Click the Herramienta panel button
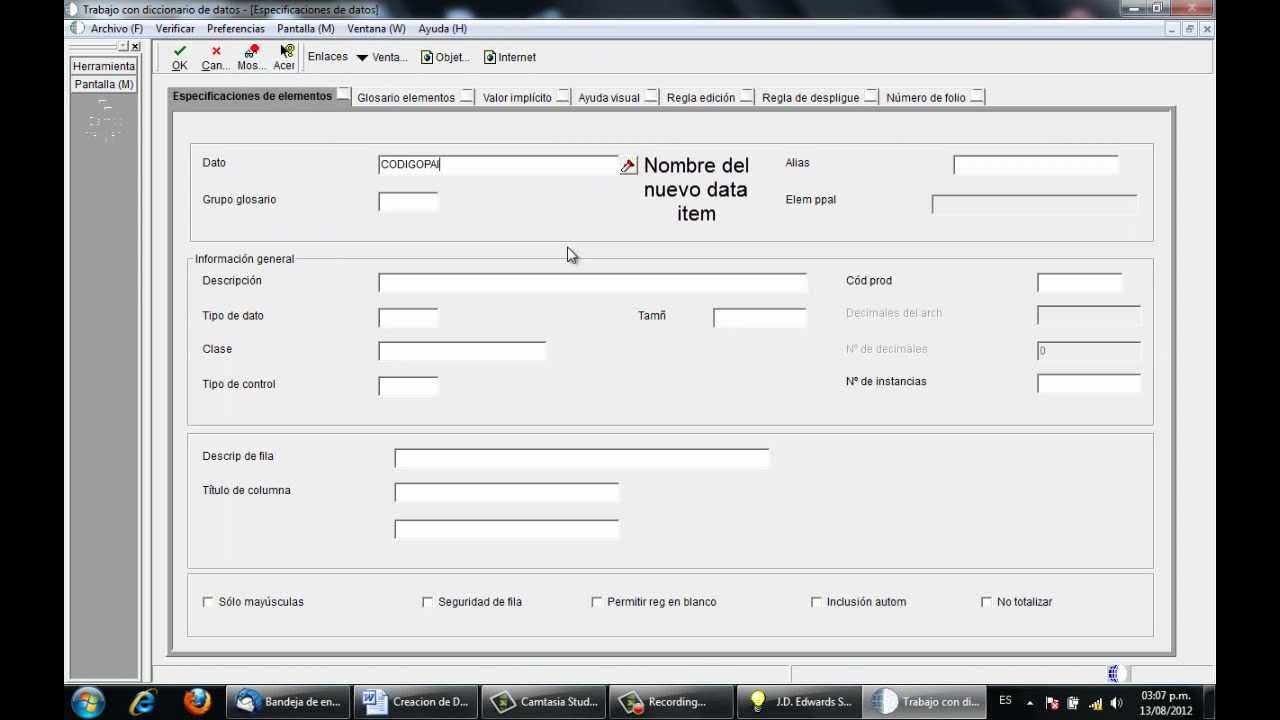Image resolution: width=1280 pixels, height=720 pixels. [104, 66]
